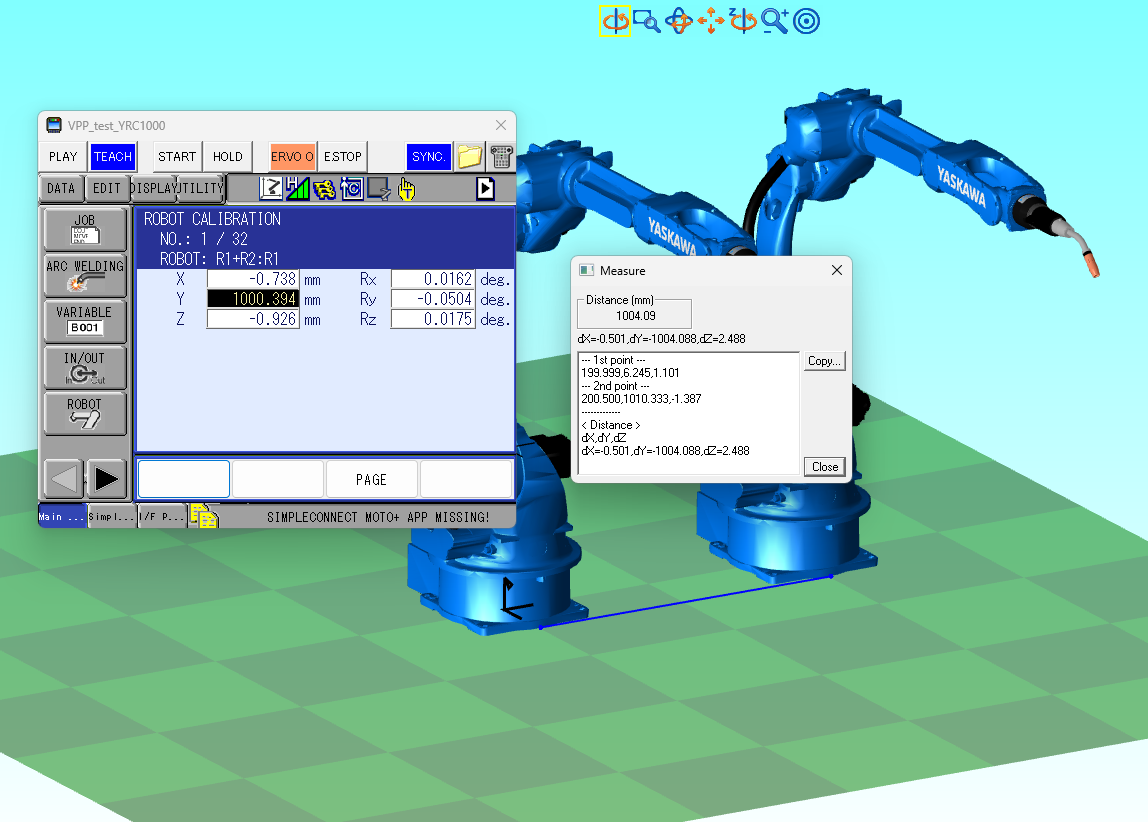1148x822 pixels.
Task: Activate the zoom in/out magnifier tool
Action: (x=775, y=21)
